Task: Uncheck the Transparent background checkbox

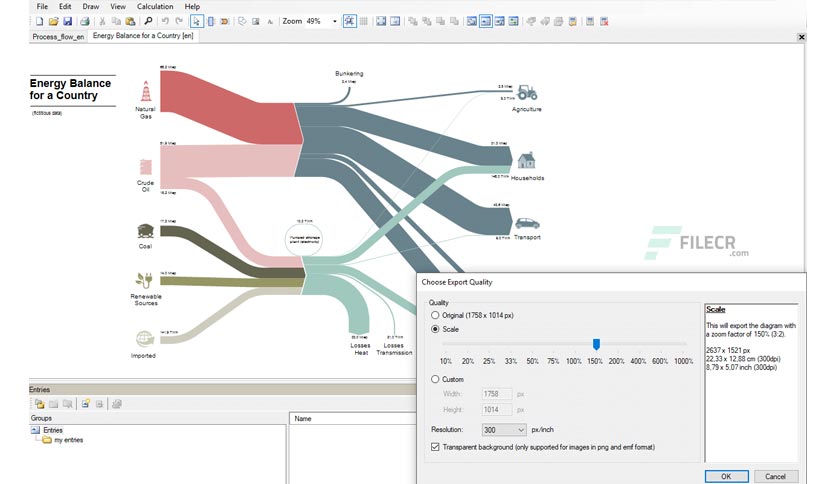Action: click(435, 447)
